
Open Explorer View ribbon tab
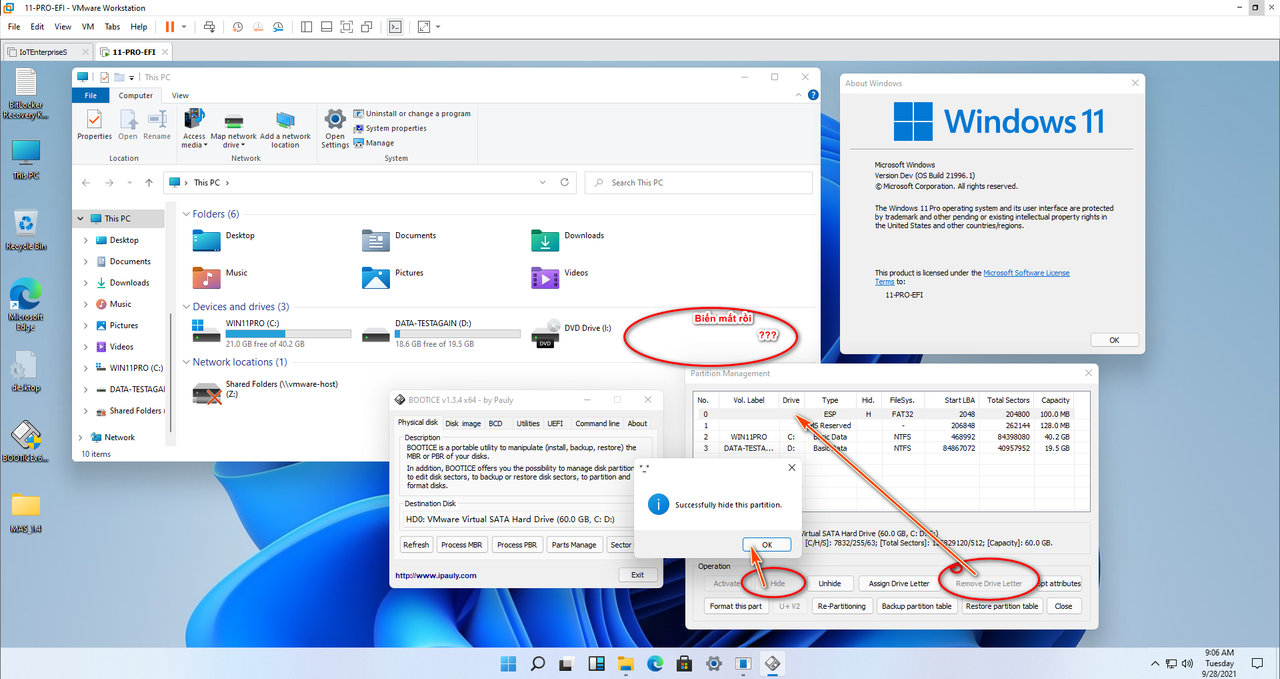click(180, 96)
